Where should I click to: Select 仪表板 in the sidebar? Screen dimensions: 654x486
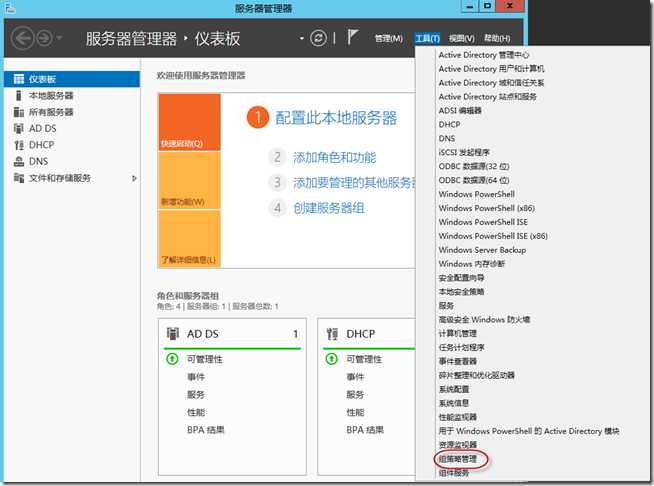(72, 79)
